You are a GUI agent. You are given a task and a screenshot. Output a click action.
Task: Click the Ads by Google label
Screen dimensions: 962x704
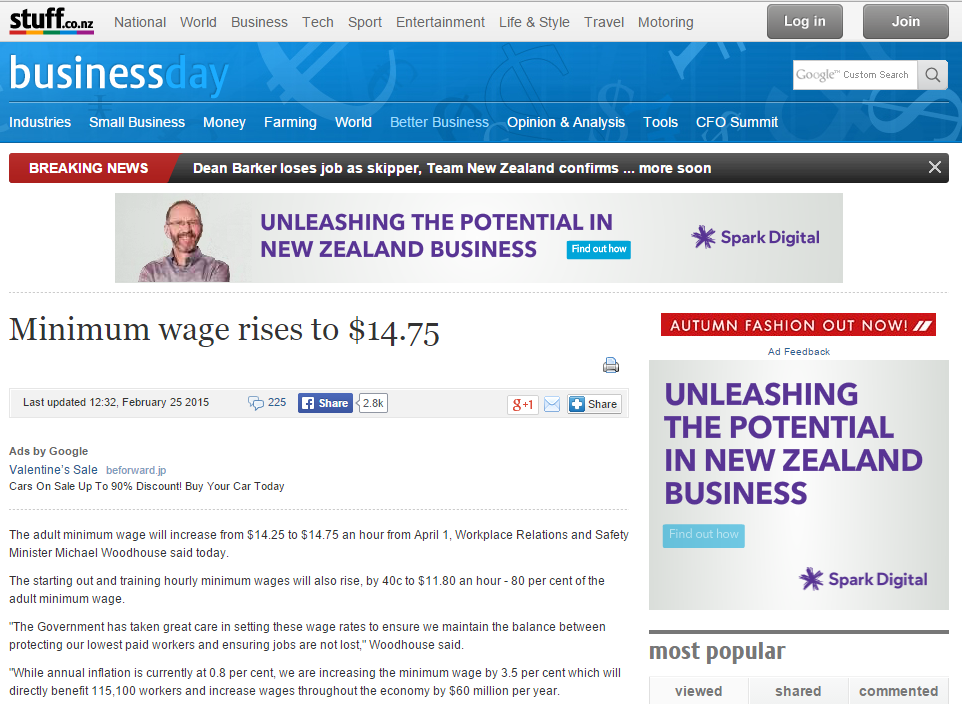(48, 451)
